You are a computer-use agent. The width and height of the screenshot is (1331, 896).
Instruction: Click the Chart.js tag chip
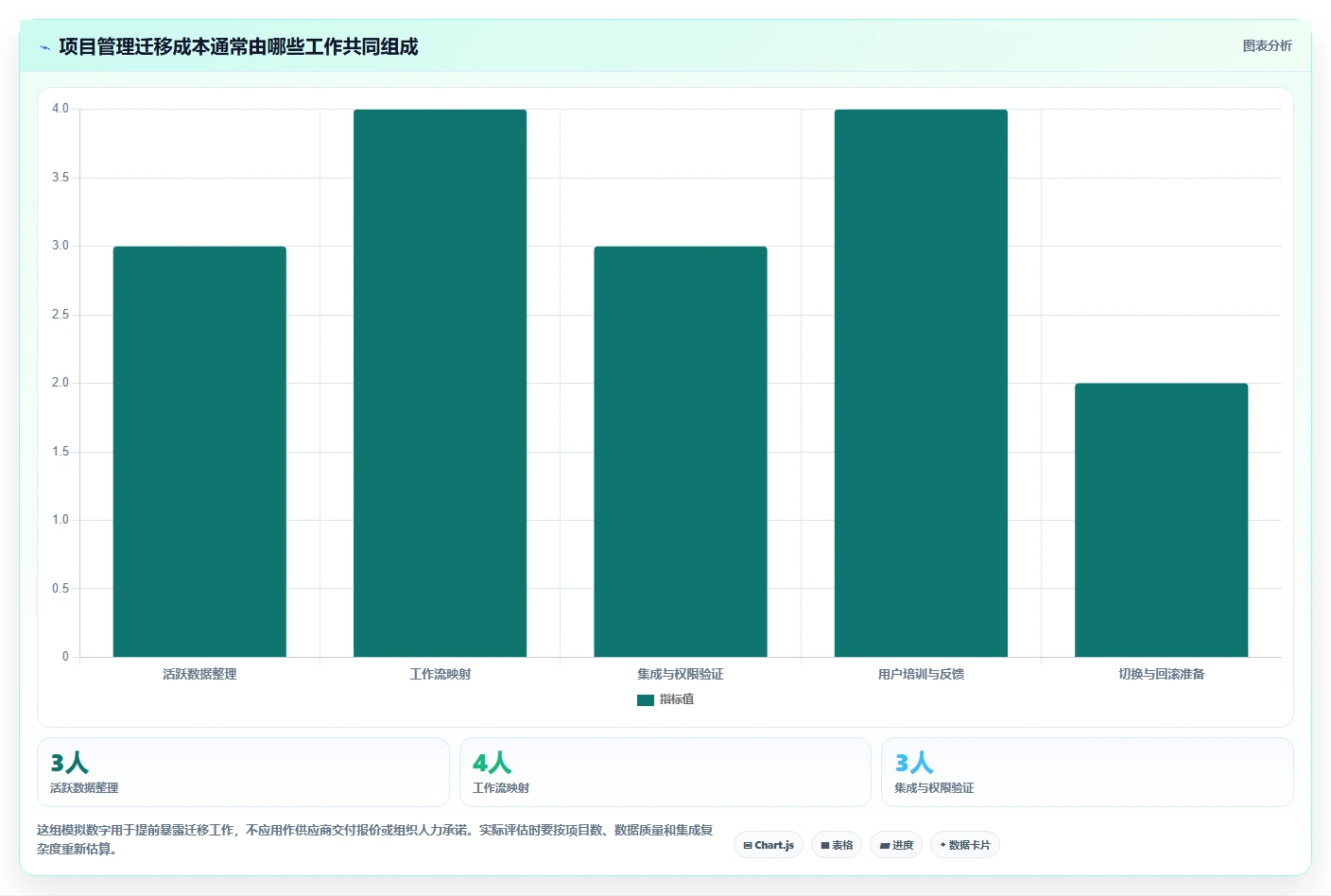click(769, 845)
